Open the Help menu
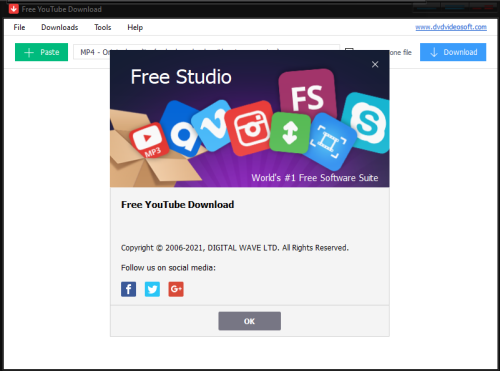 tap(135, 27)
